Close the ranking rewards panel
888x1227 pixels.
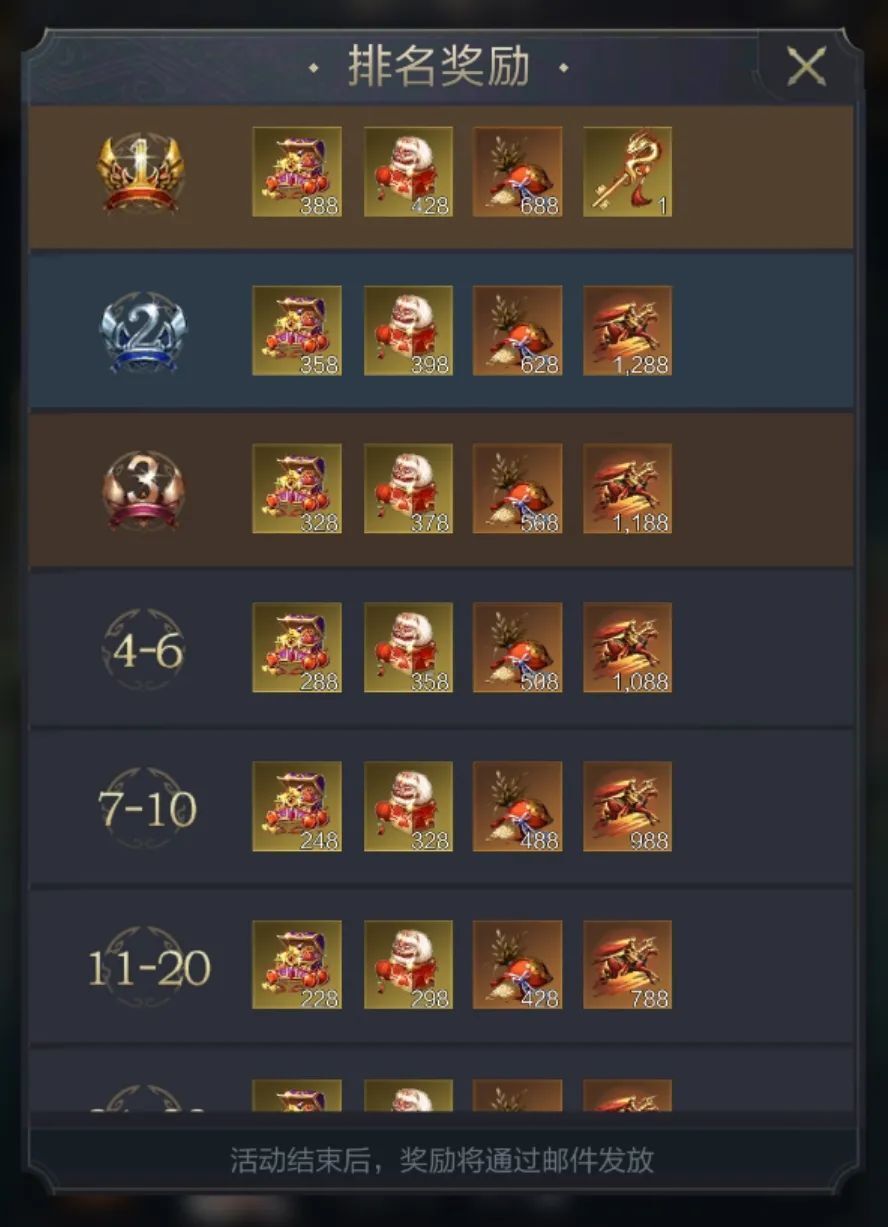point(806,67)
